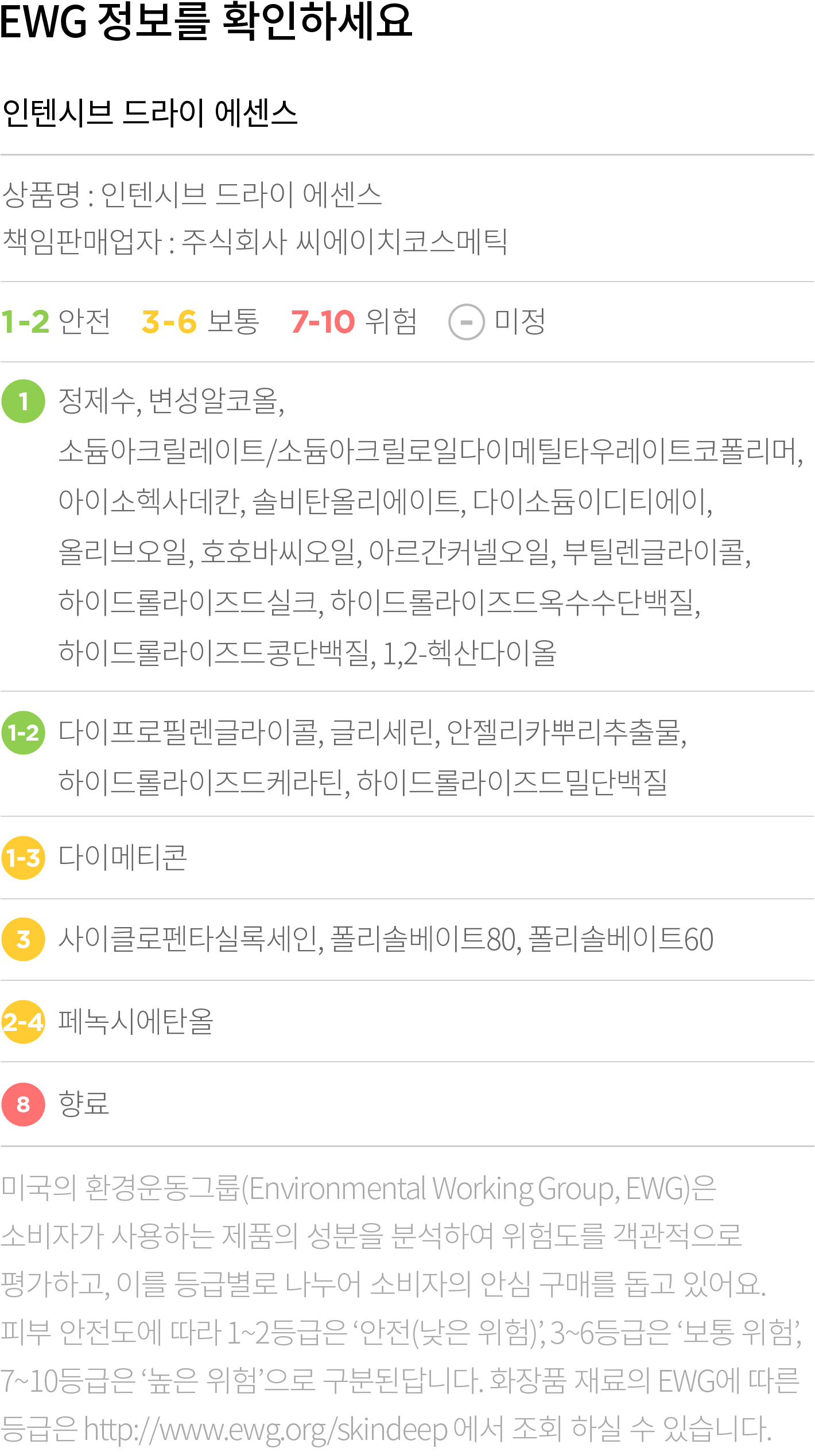This screenshot has height=1456, width=815.
Task: Select the yellow 3-6 보통 legend
Action: click(x=200, y=321)
